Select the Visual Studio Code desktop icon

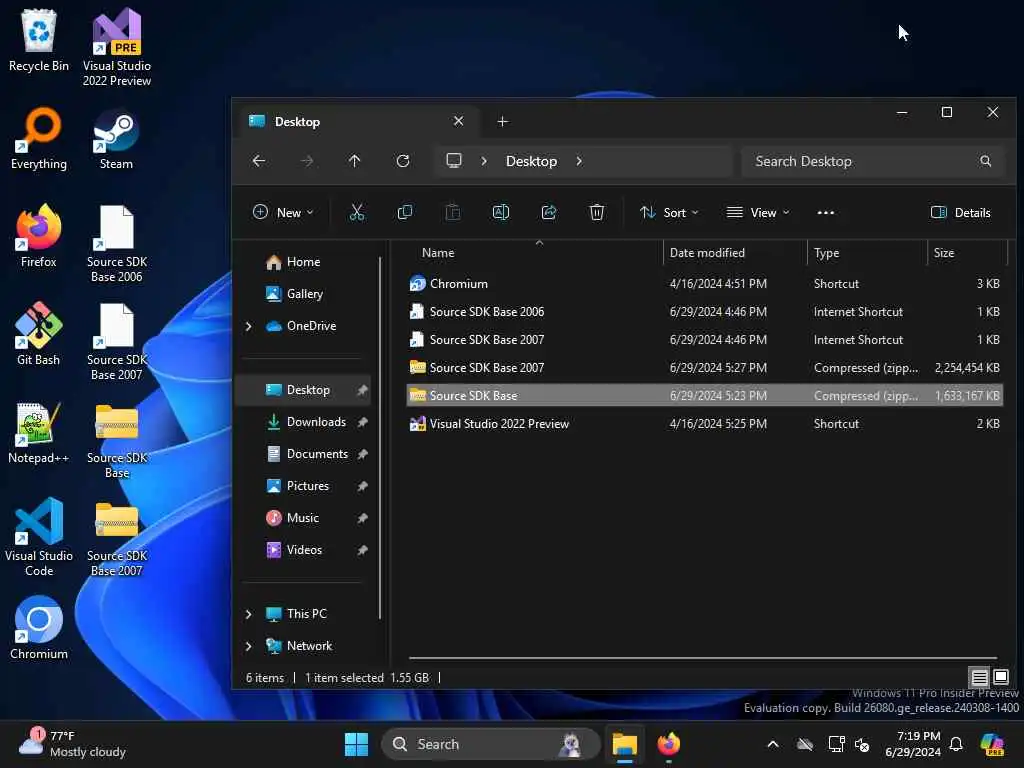(x=39, y=537)
